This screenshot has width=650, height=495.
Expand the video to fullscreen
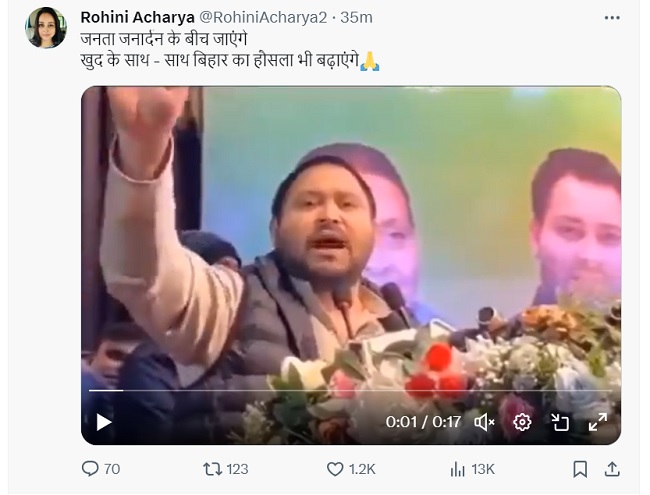click(x=597, y=422)
